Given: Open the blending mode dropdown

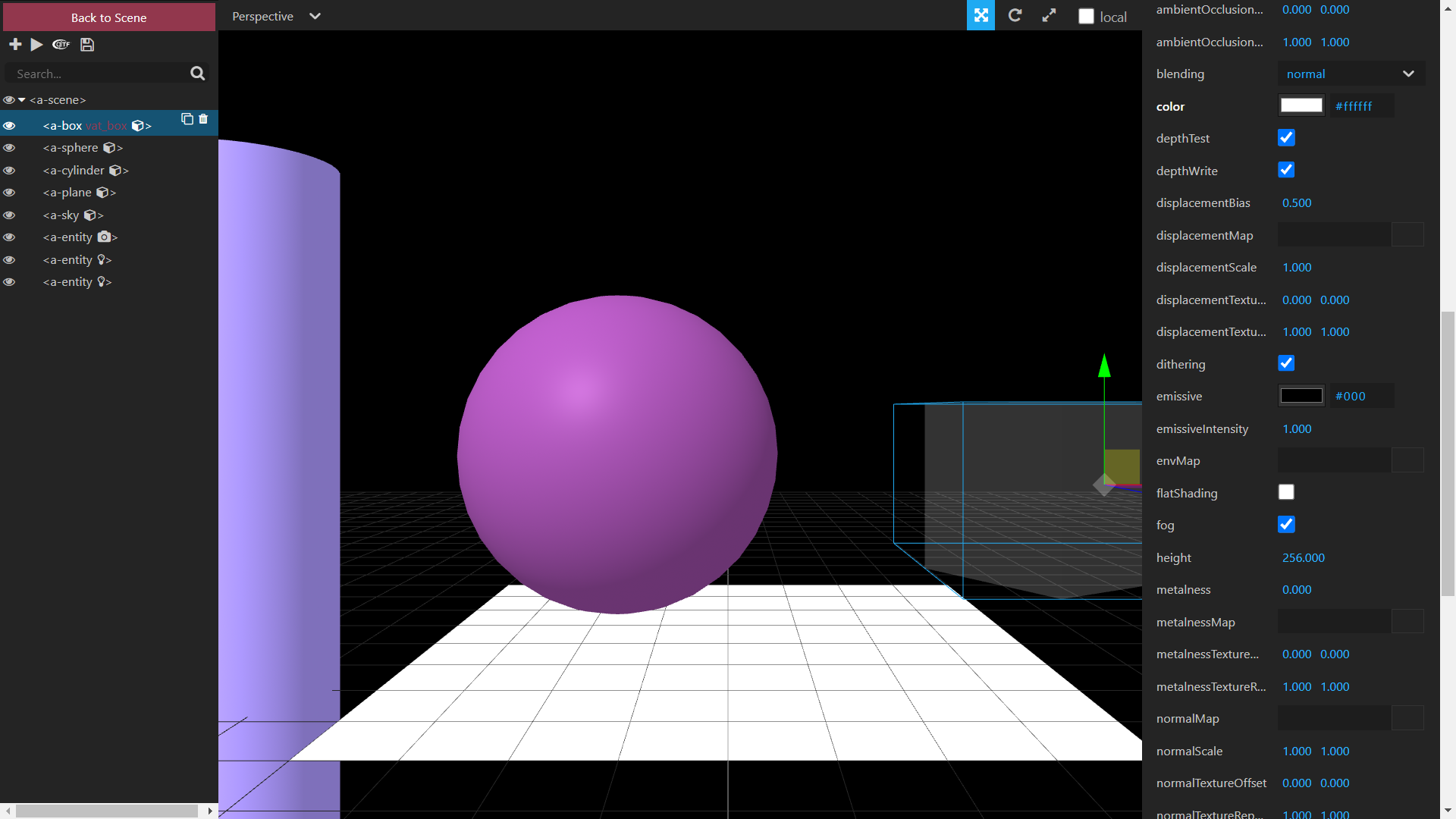Looking at the screenshot, I should click(1351, 74).
